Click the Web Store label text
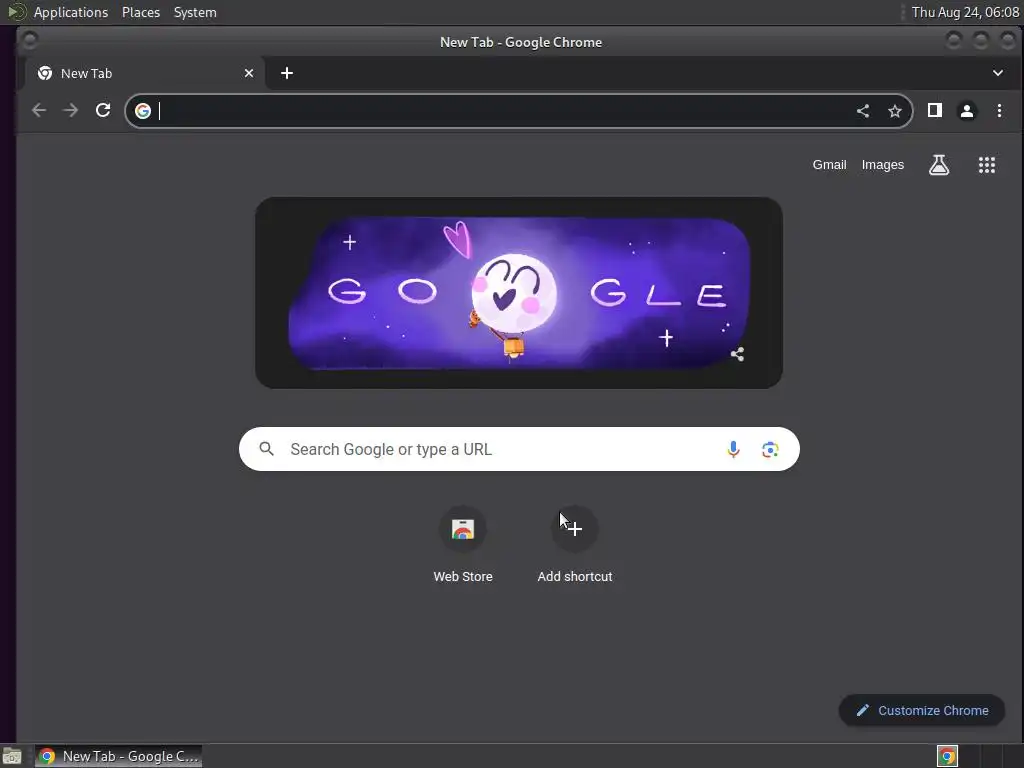Screen dimensions: 1024x768 point(463,577)
